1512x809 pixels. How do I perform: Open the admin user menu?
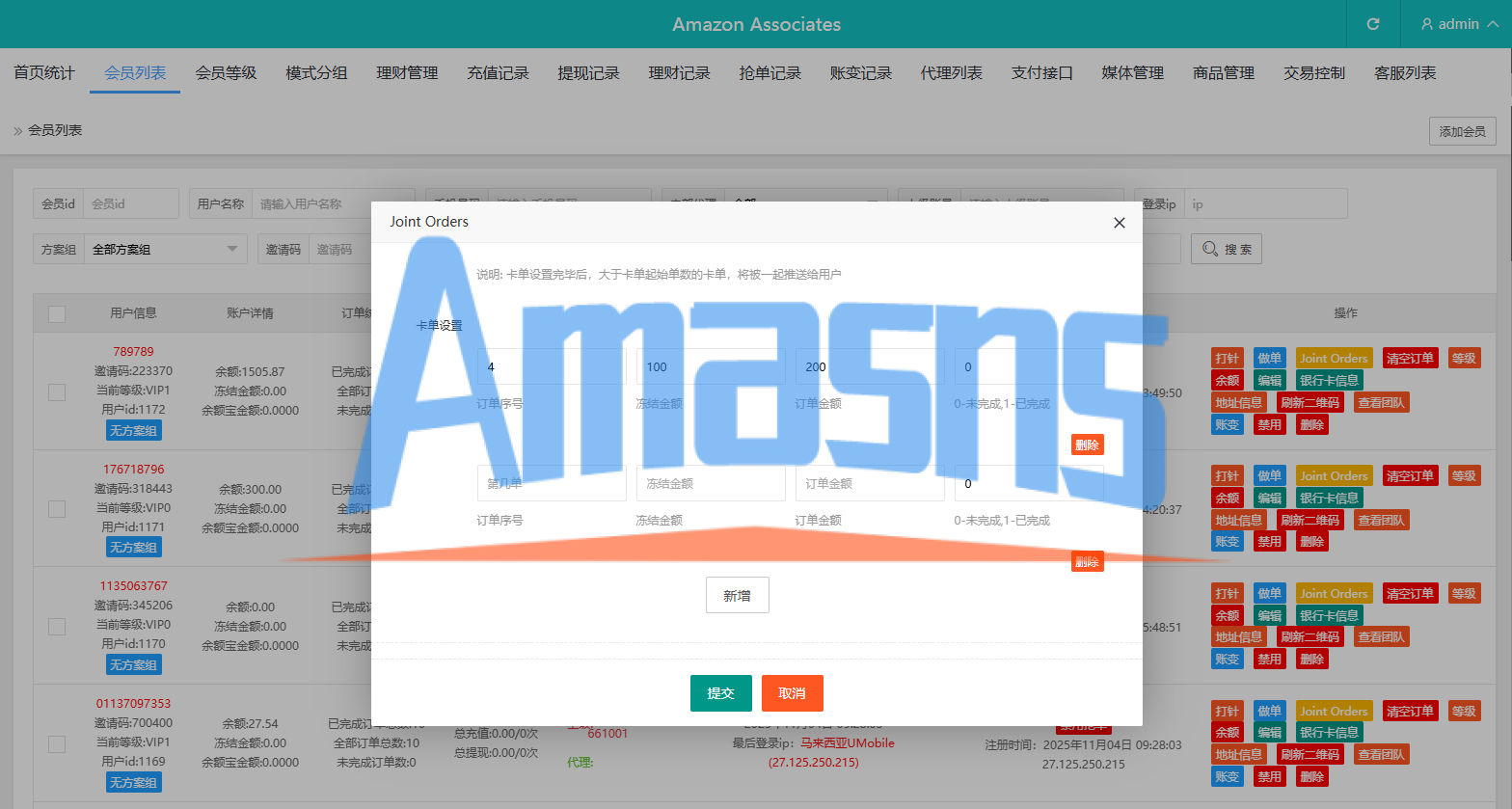(1459, 24)
